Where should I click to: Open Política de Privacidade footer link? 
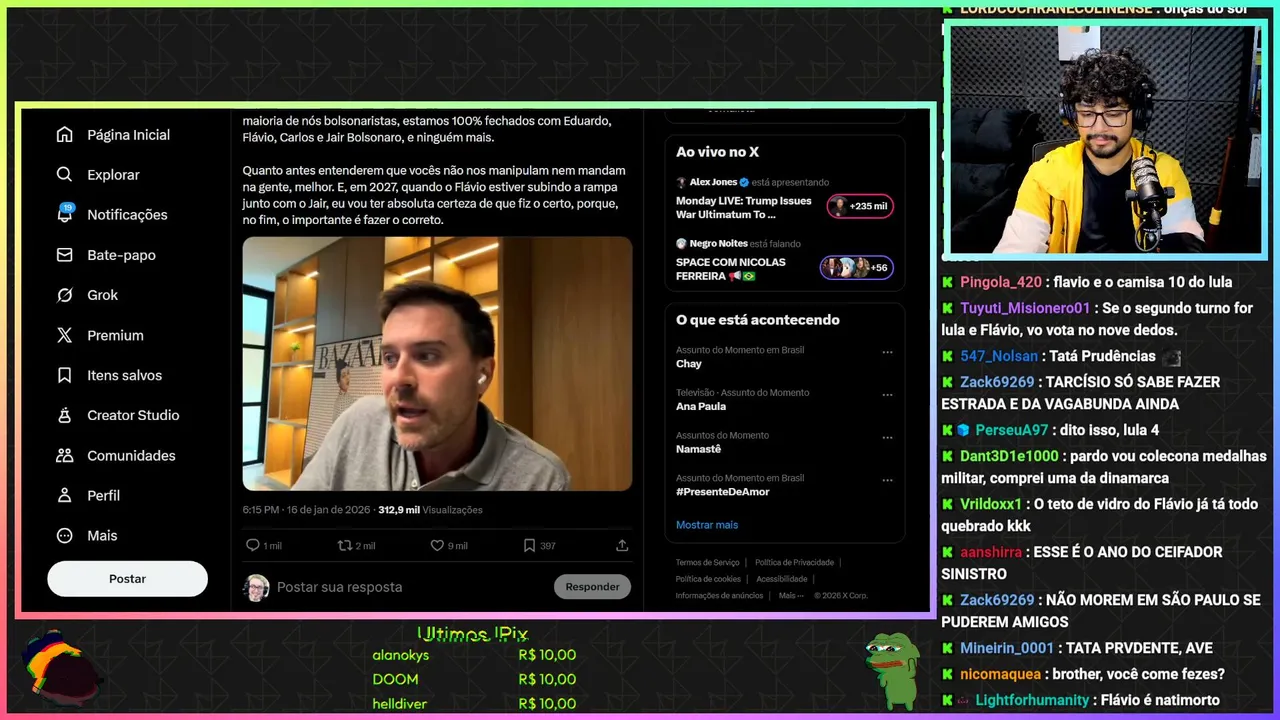pos(794,562)
